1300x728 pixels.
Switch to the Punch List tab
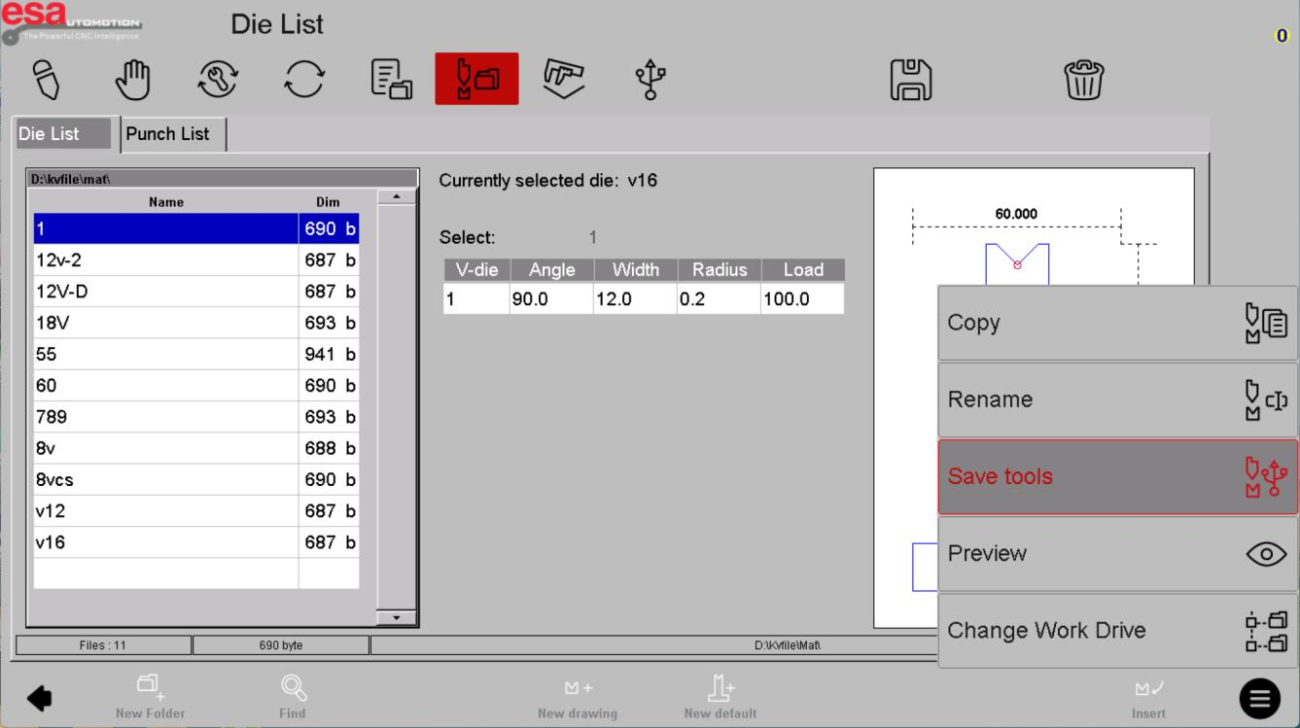pos(168,134)
